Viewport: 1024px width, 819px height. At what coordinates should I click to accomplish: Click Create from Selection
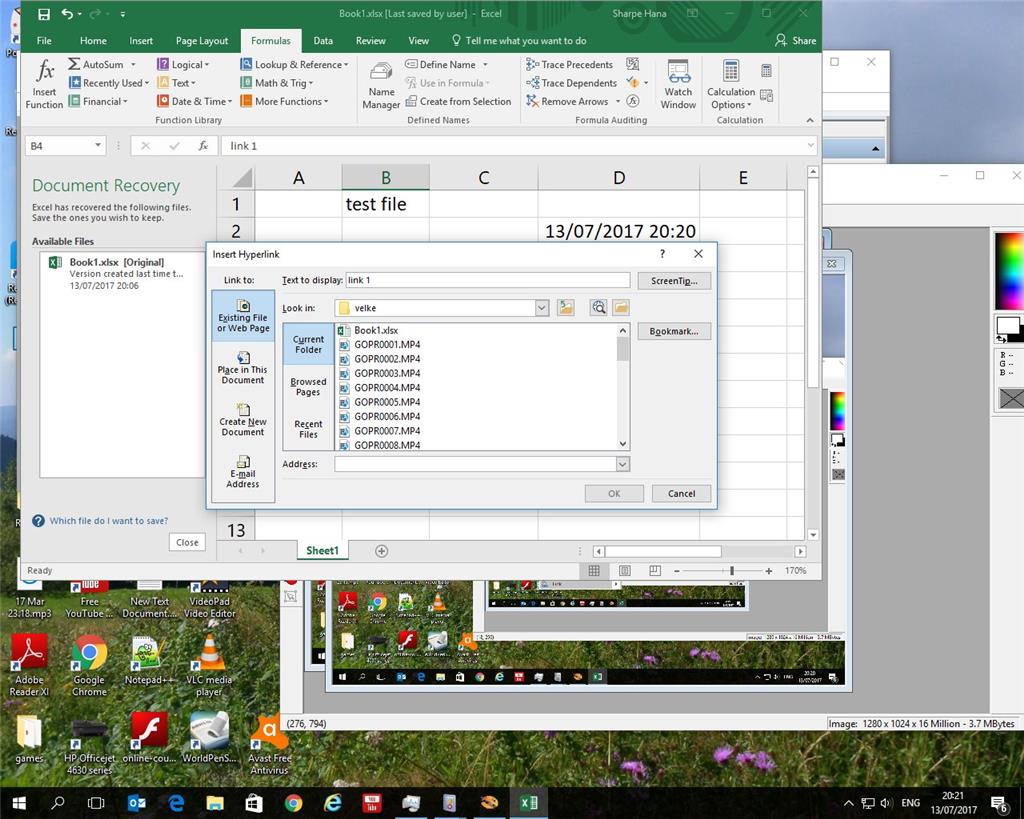tap(458, 101)
